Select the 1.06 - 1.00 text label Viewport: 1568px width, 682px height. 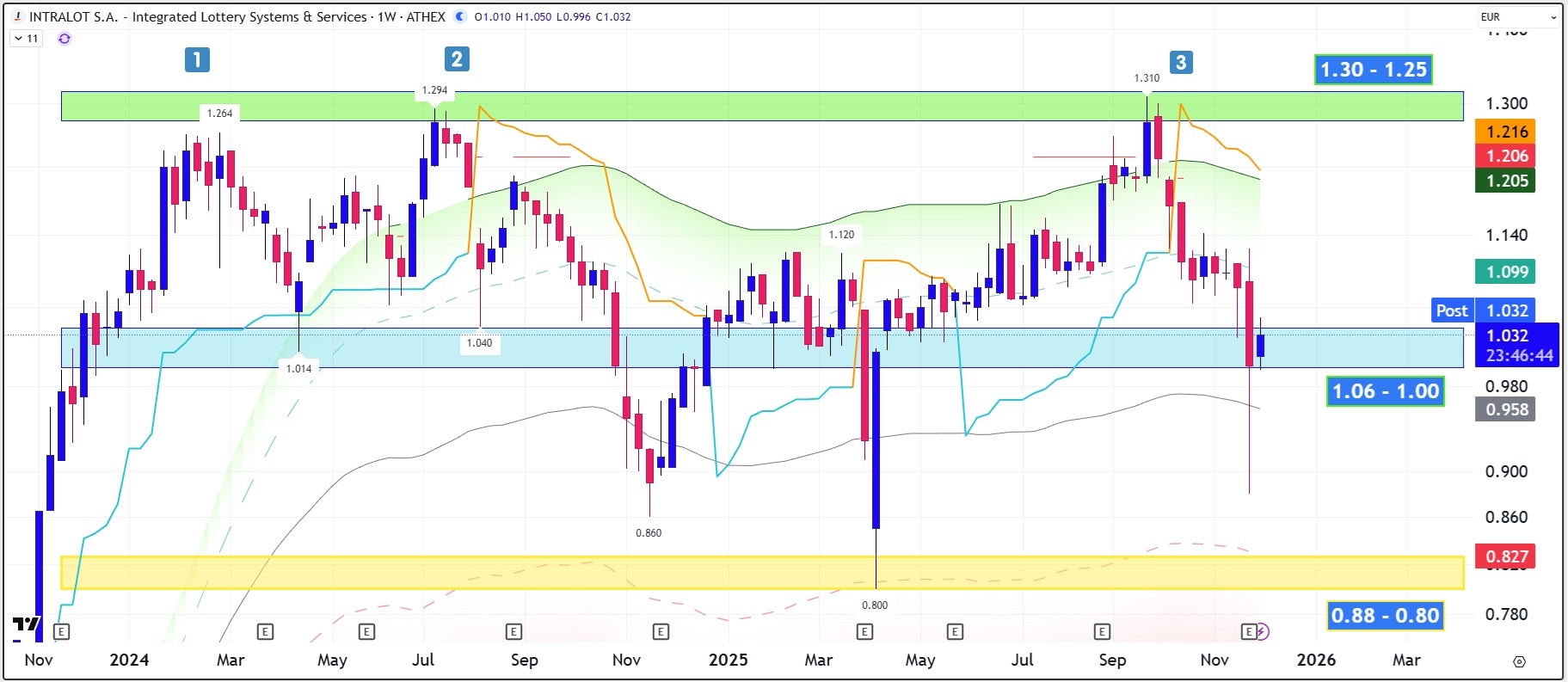1385,391
